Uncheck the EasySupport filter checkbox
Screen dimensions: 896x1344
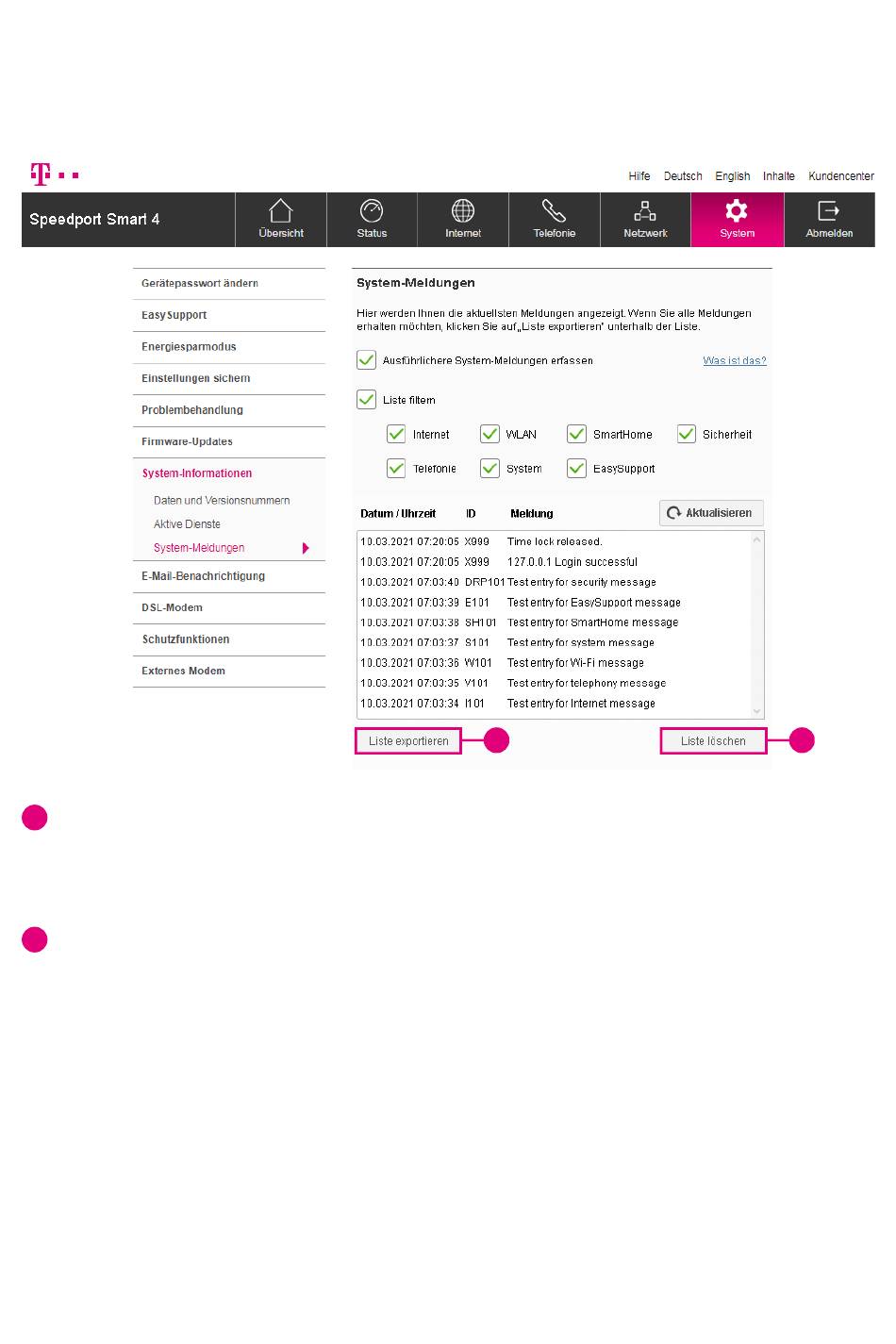point(576,468)
